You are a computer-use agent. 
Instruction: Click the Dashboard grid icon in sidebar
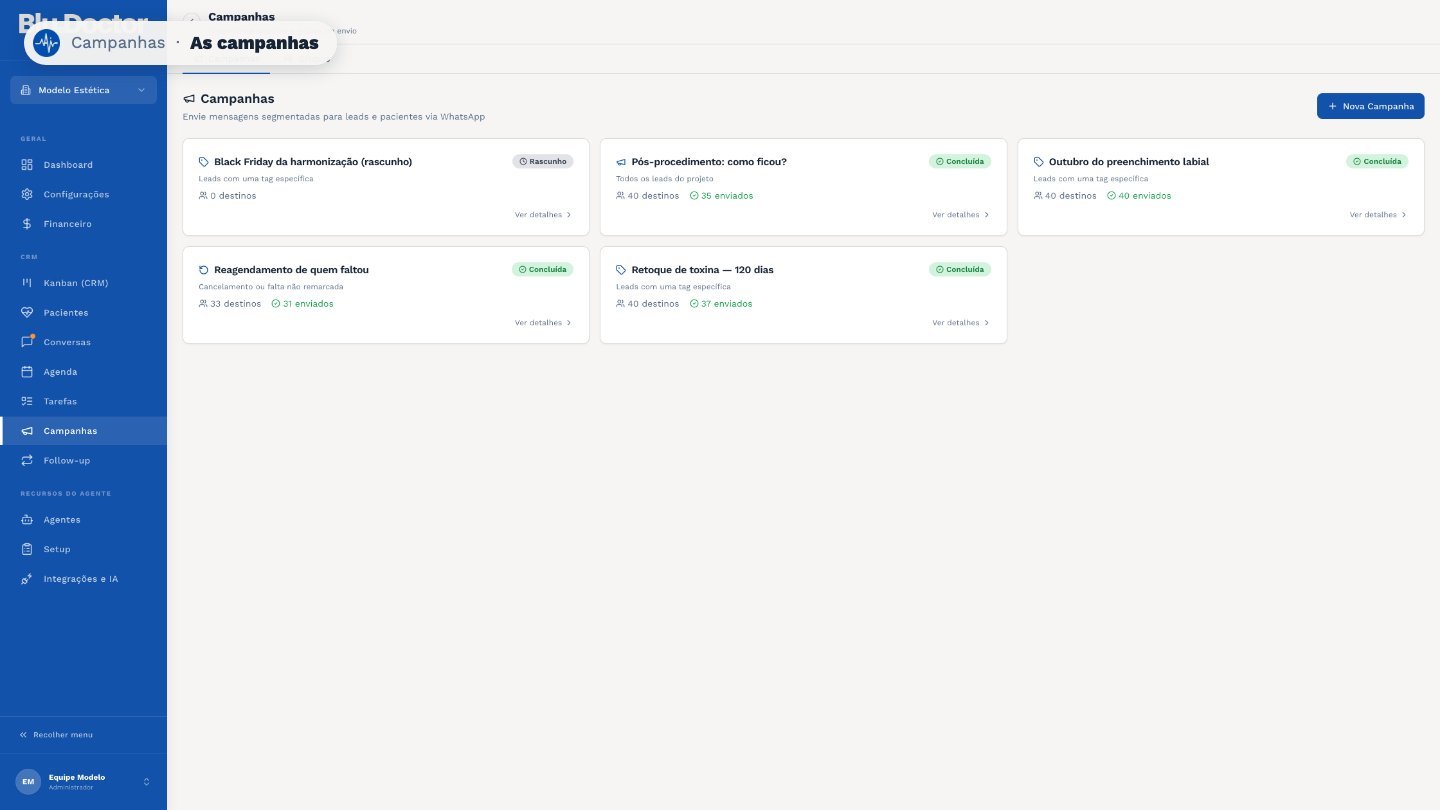point(27,165)
